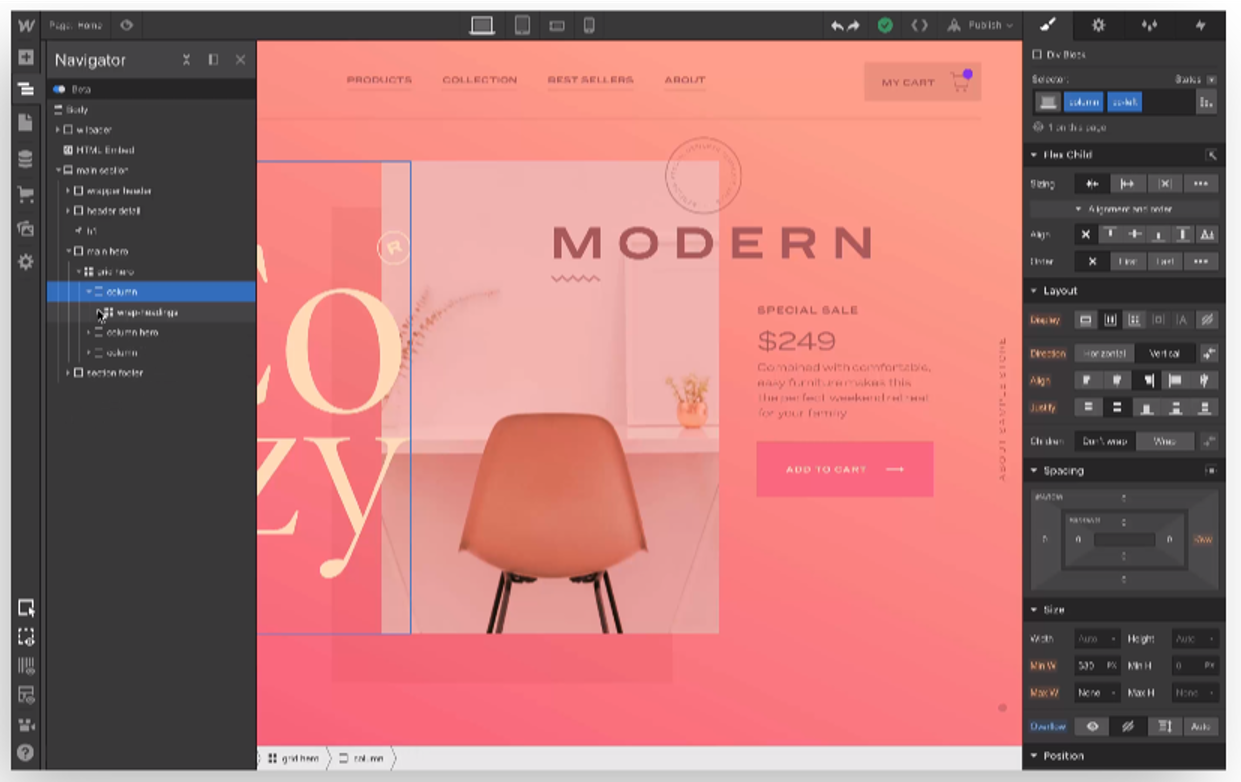Click the first 'column' selector class tag
The height and width of the screenshot is (782, 1241).
1083,102
